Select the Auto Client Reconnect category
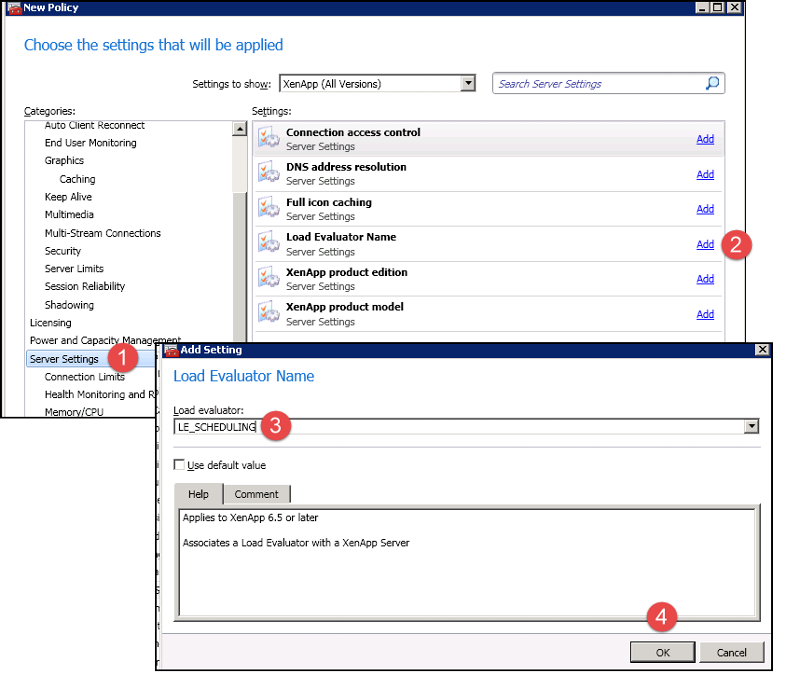 click(94, 125)
